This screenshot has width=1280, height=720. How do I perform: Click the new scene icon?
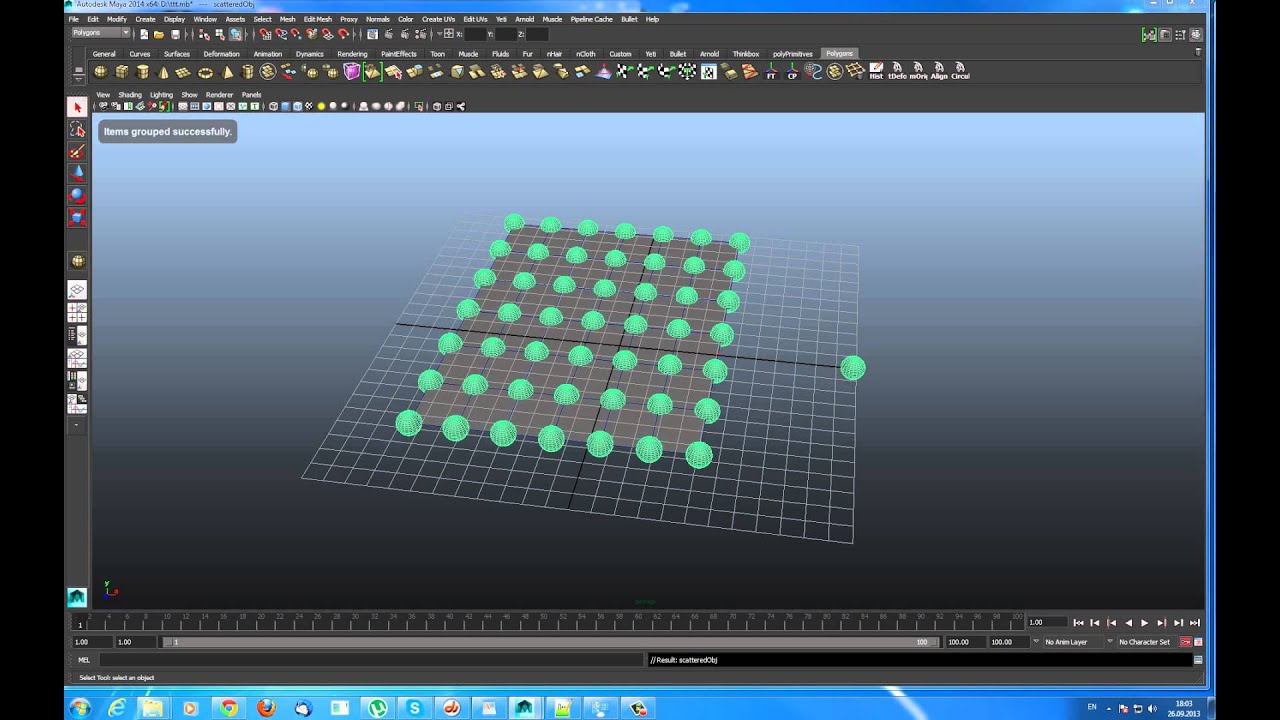click(x=143, y=33)
